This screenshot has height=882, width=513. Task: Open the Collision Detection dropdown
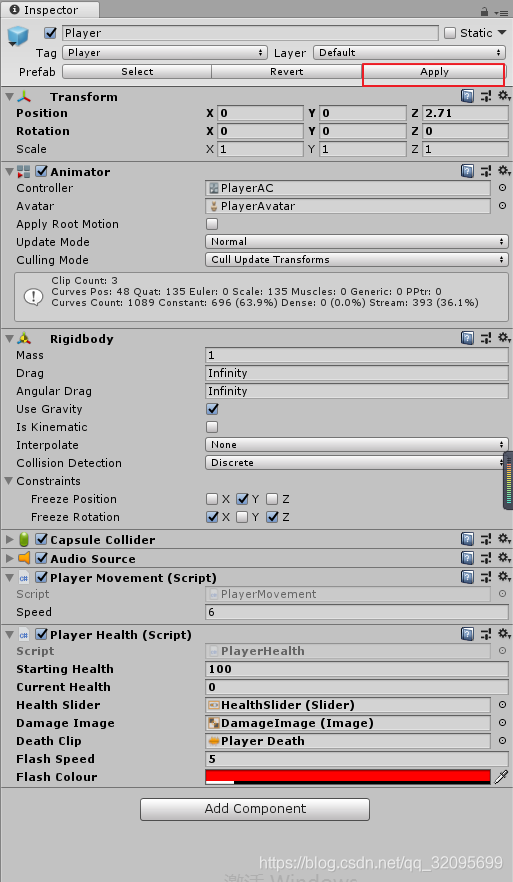click(x=357, y=462)
